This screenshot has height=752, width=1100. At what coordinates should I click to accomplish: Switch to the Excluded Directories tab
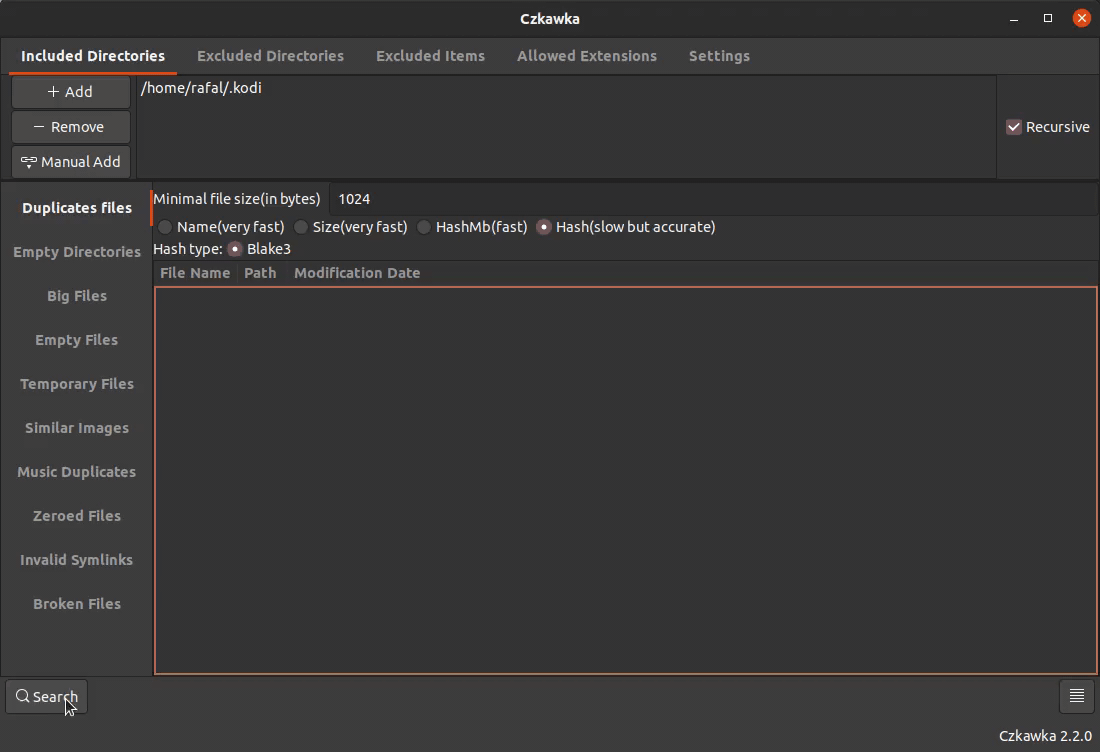[270, 56]
